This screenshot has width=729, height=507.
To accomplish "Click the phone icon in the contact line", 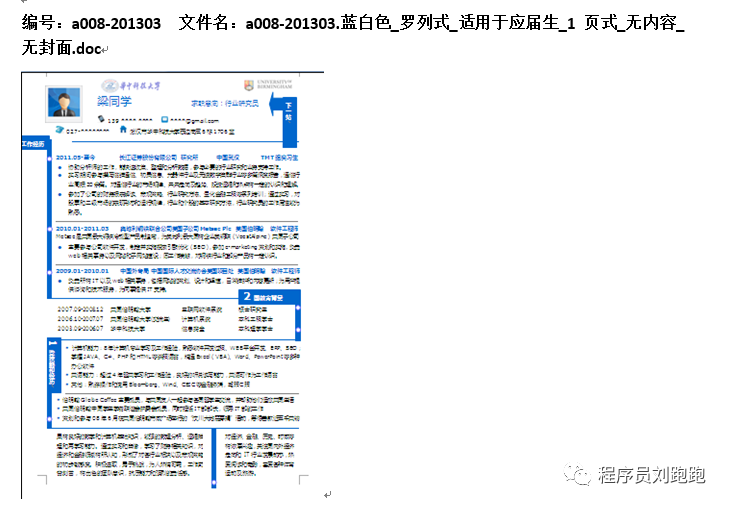I will [101, 119].
